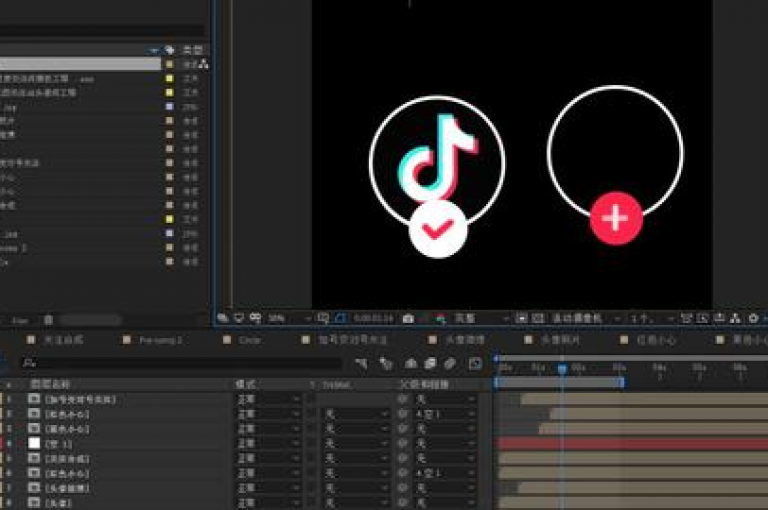Image resolution: width=768 pixels, height=510 pixels.
Task: Click the timeline layer search field
Action: coord(182,364)
